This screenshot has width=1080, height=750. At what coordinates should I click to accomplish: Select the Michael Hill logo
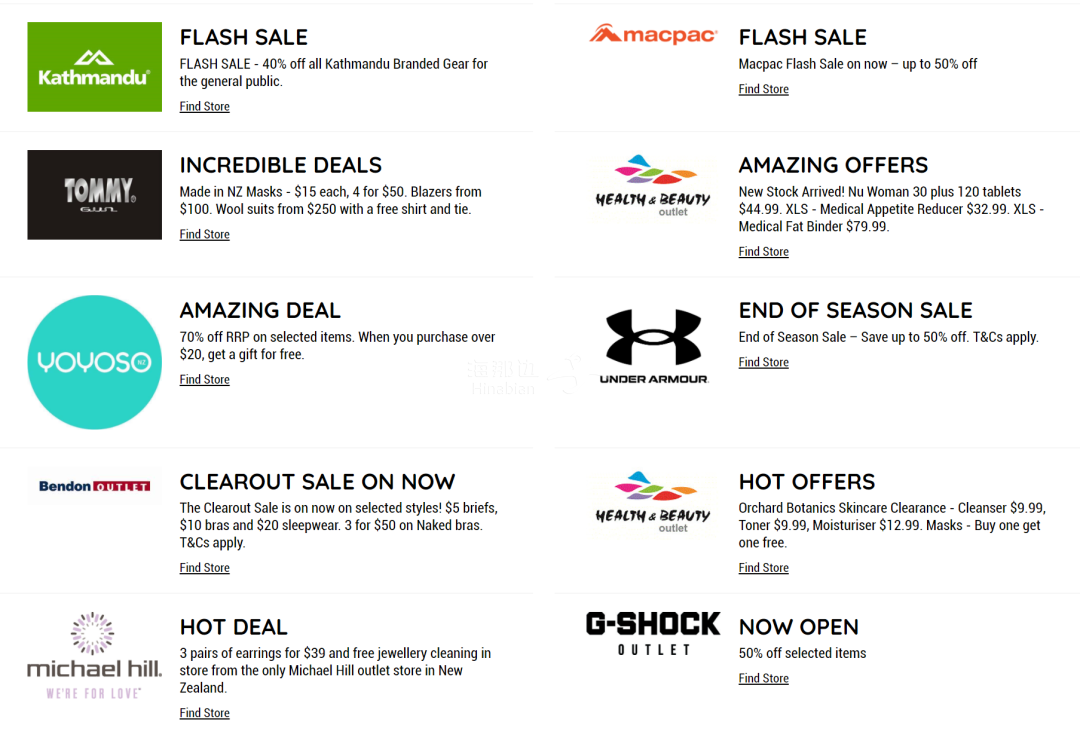[x=94, y=656]
